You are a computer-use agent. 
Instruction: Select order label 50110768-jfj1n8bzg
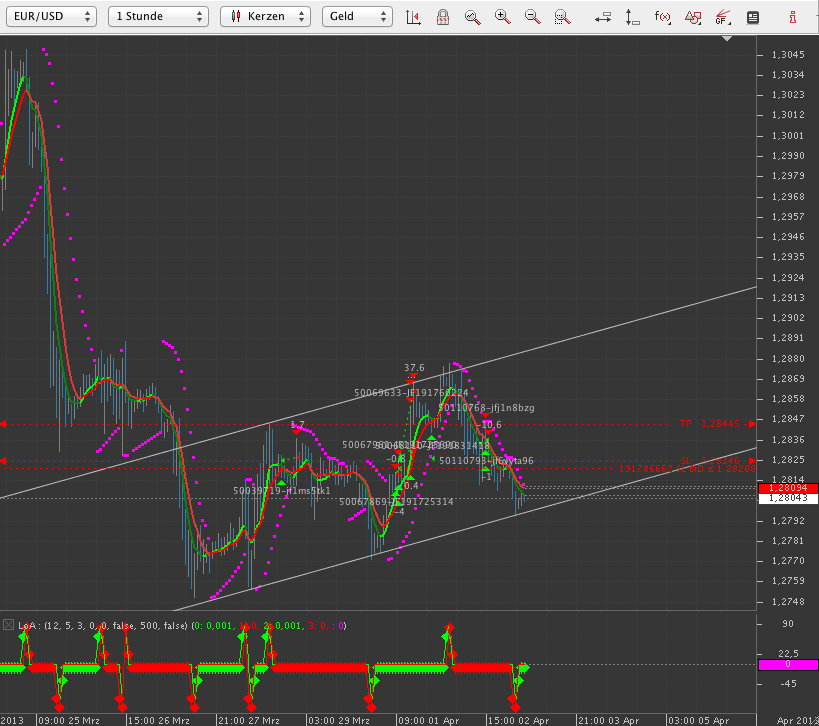[486, 408]
